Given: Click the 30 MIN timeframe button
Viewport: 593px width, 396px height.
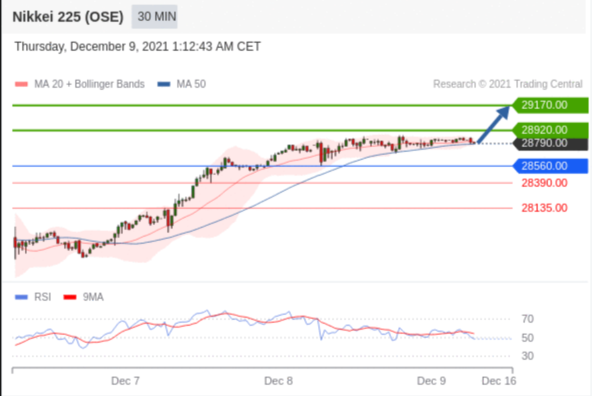Looking at the screenshot, I should [x=154, y=17].
